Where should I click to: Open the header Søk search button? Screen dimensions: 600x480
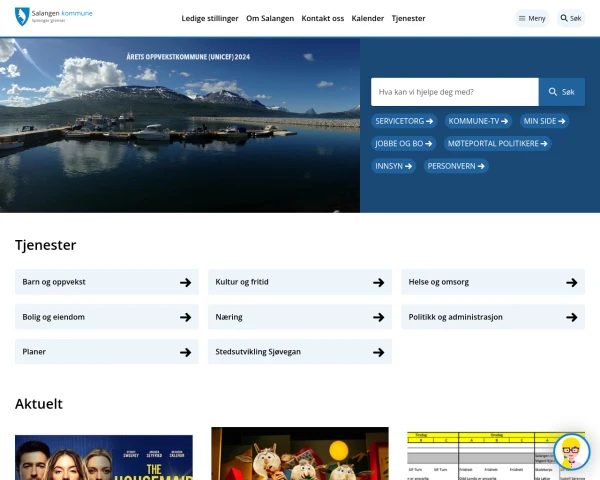(571, 18)
